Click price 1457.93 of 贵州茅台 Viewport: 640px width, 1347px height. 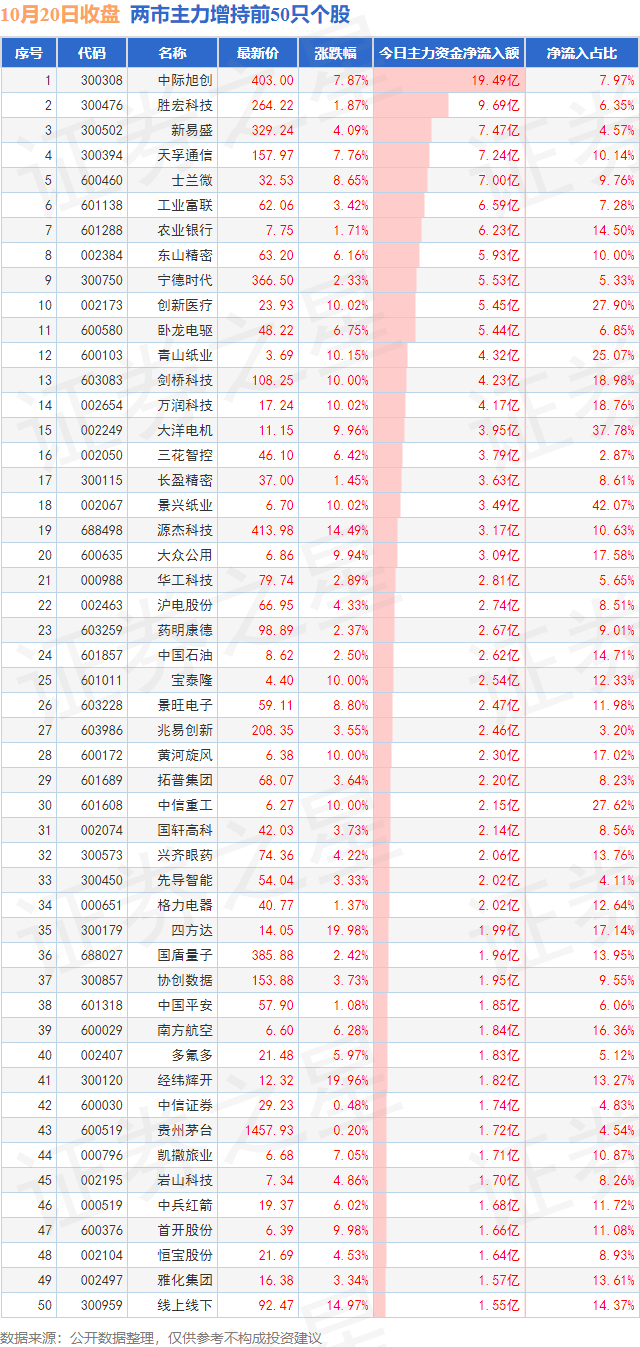pyautogui.click(x=269, y=1130)
